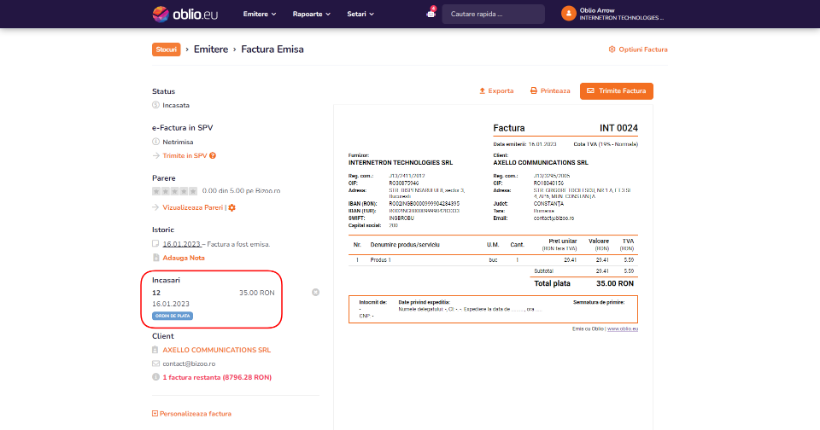Click the Printeaza printer icon
Screen dimensions: 820x430
coord(533,90)
